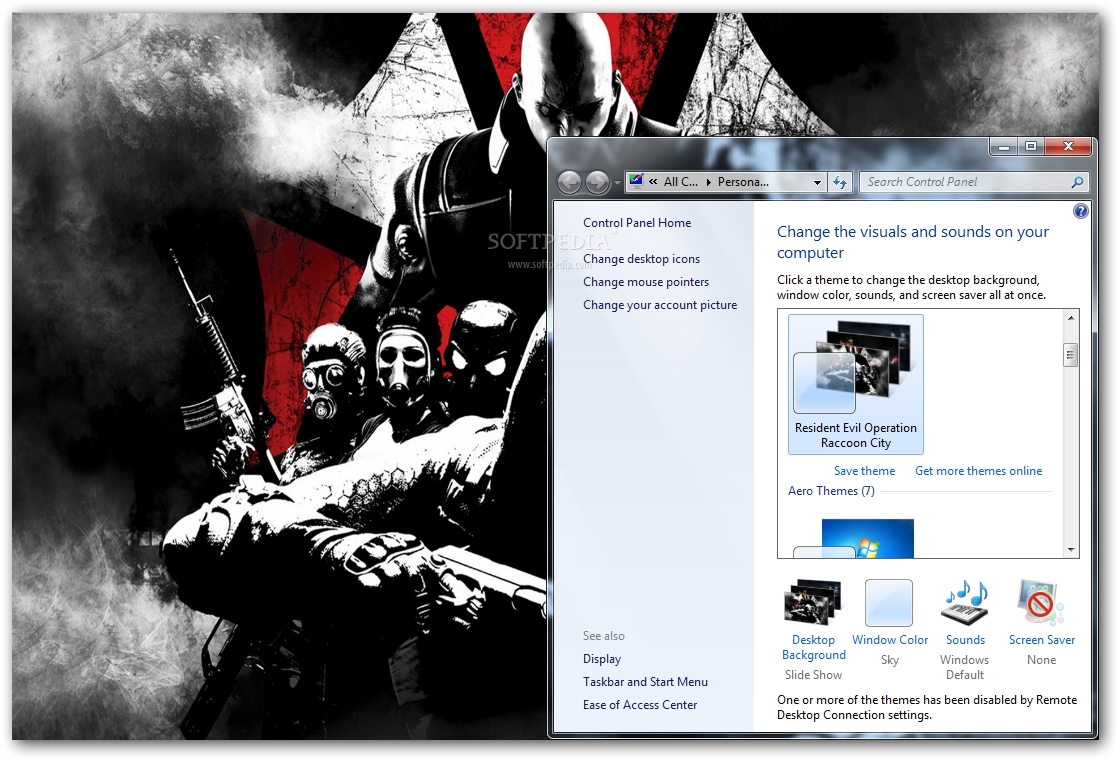Select 'All C...' breadcrumb in address bar
This screenshot has height=760, width=1119.
click(681, 182)
